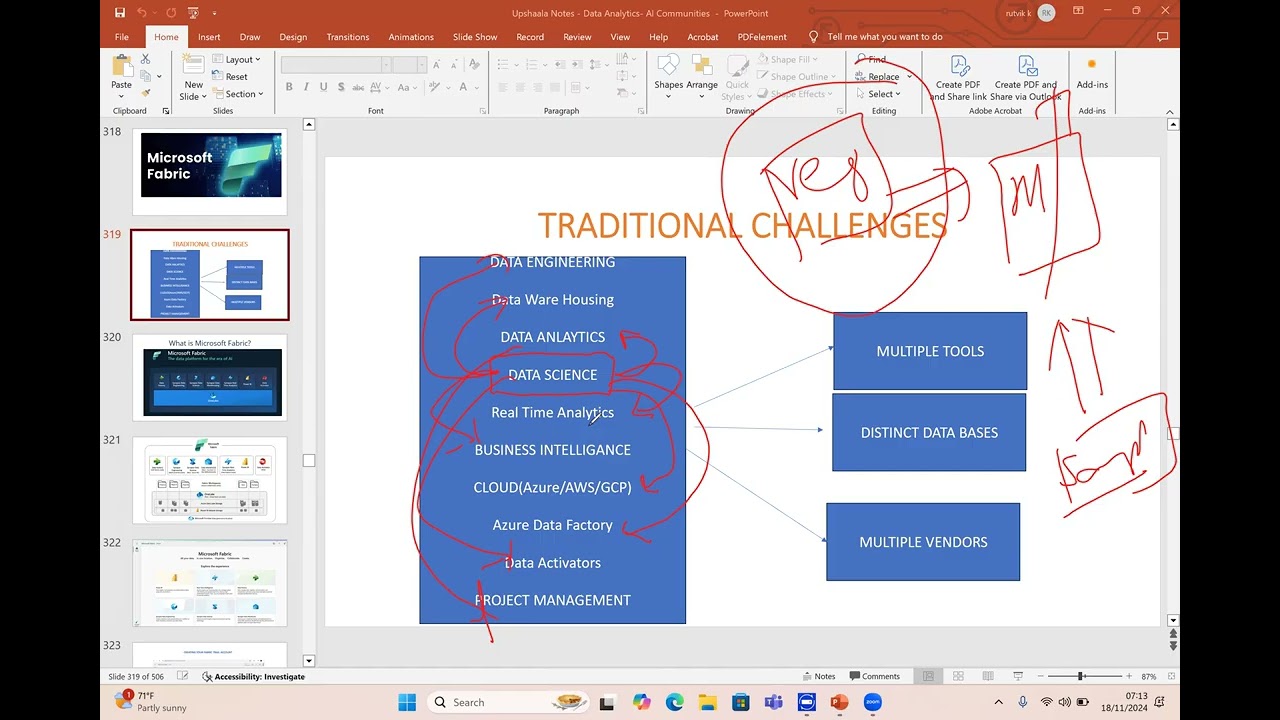Click the Copy icon

tap(145, 76)
